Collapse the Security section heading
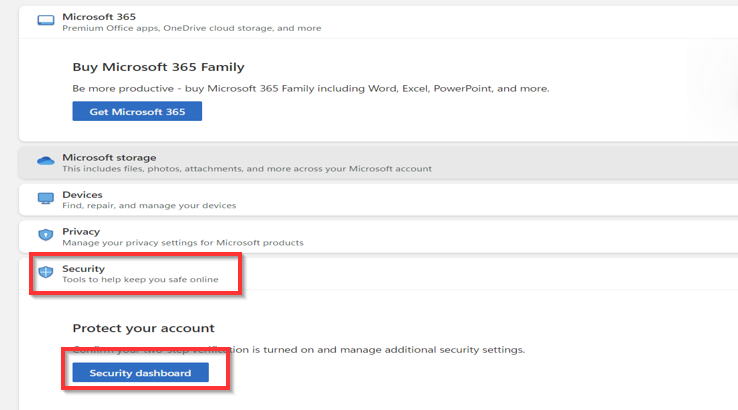Image resolution: width=738 pixels, height=410 pixels. point(83,268)
